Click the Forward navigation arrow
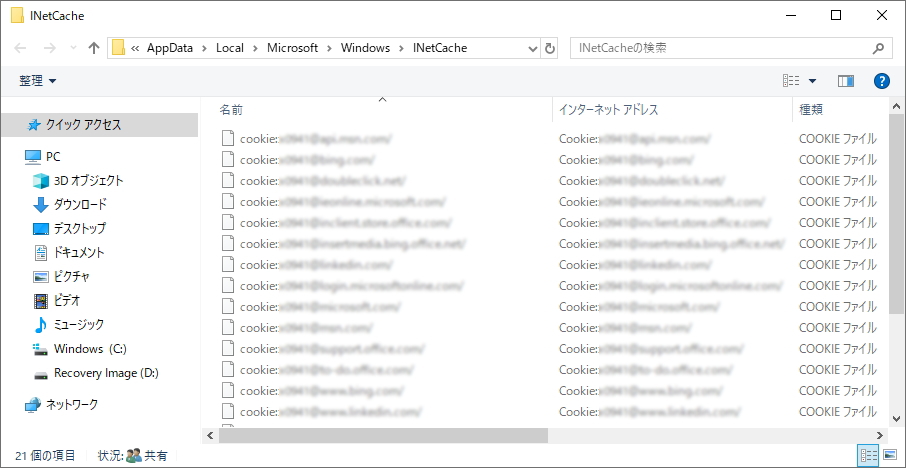 pyautogui.click(x=50, y=49)
